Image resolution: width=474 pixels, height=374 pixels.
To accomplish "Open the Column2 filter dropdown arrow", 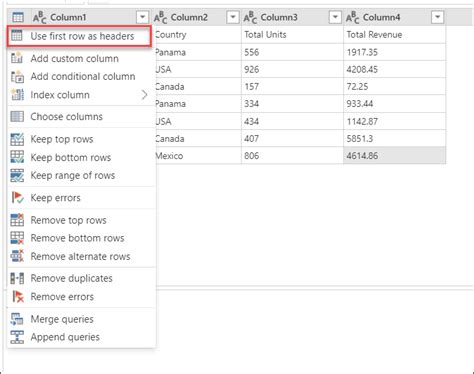I will (233, 17).
